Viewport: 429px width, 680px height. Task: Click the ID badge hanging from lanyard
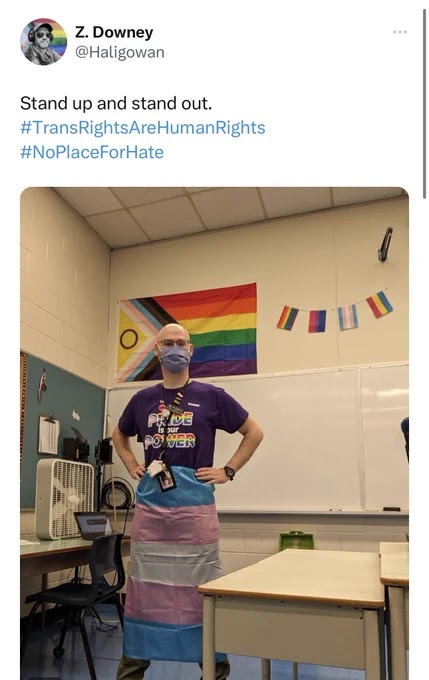click(166, 479)
